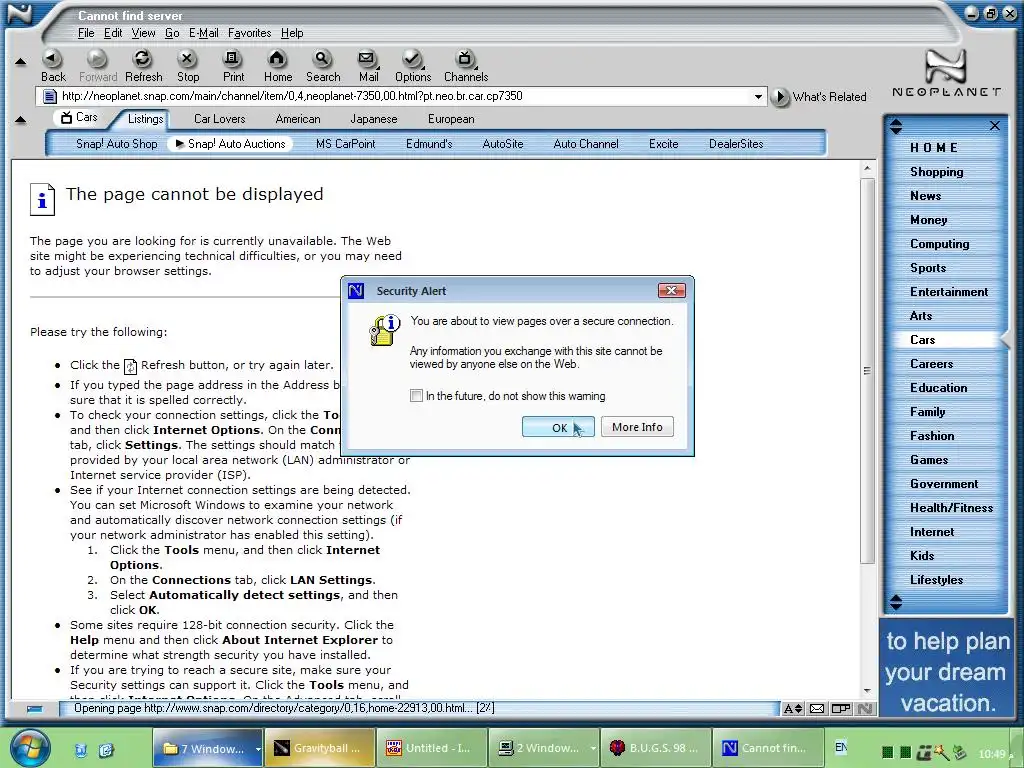Open the E-Mail menu

tap(203, 33)
